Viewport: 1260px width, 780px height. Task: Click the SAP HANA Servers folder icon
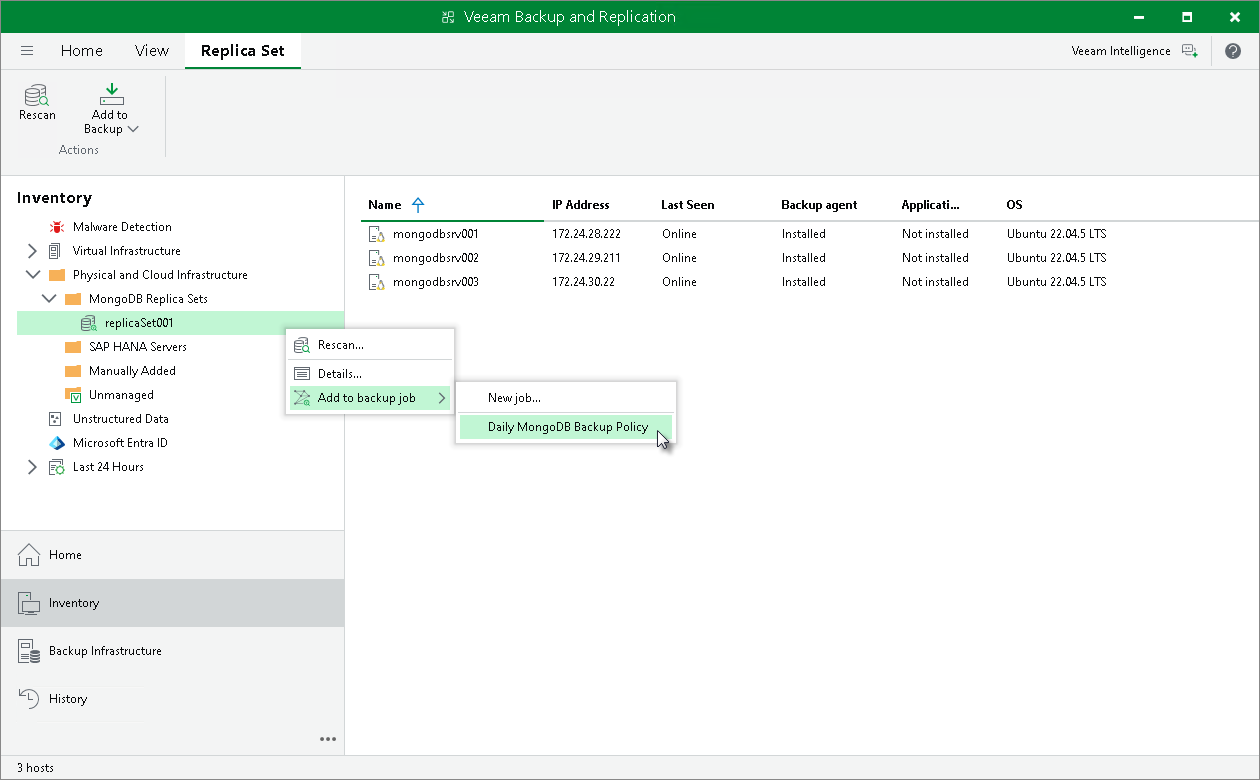pos(72,347)
